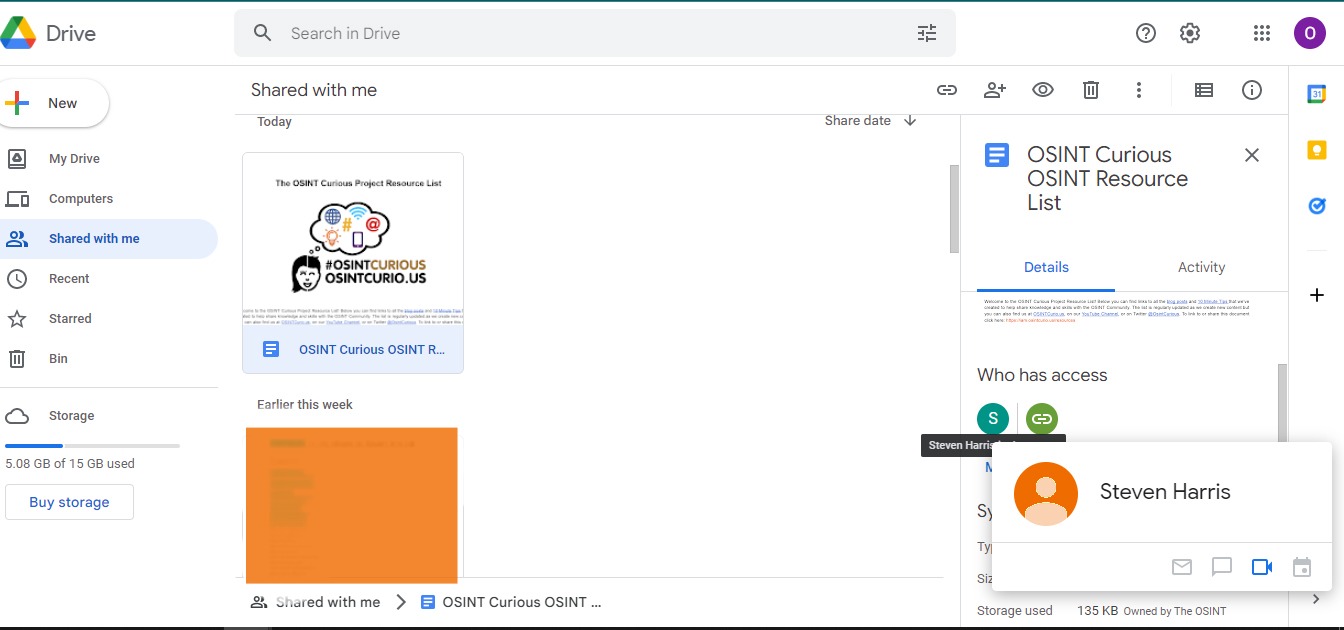Open Settings gear icon
This screenshot has width=1344, height=630.
tap(1190, 33)
